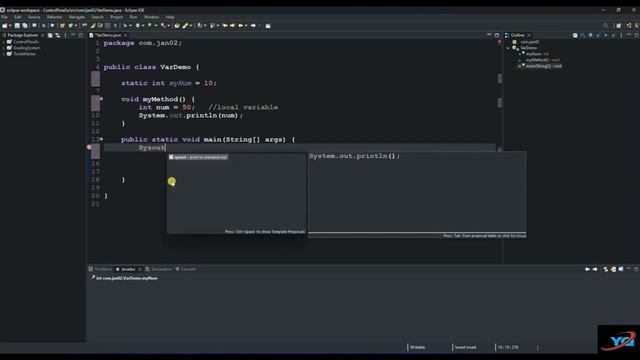Click the Writable status bar entry

coord(418,347)
